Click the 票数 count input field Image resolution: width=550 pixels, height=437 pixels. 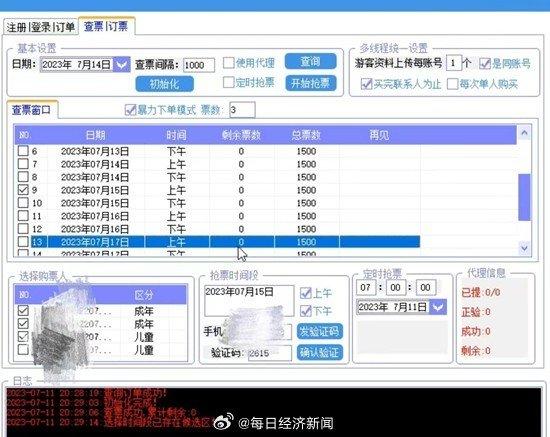242,110
